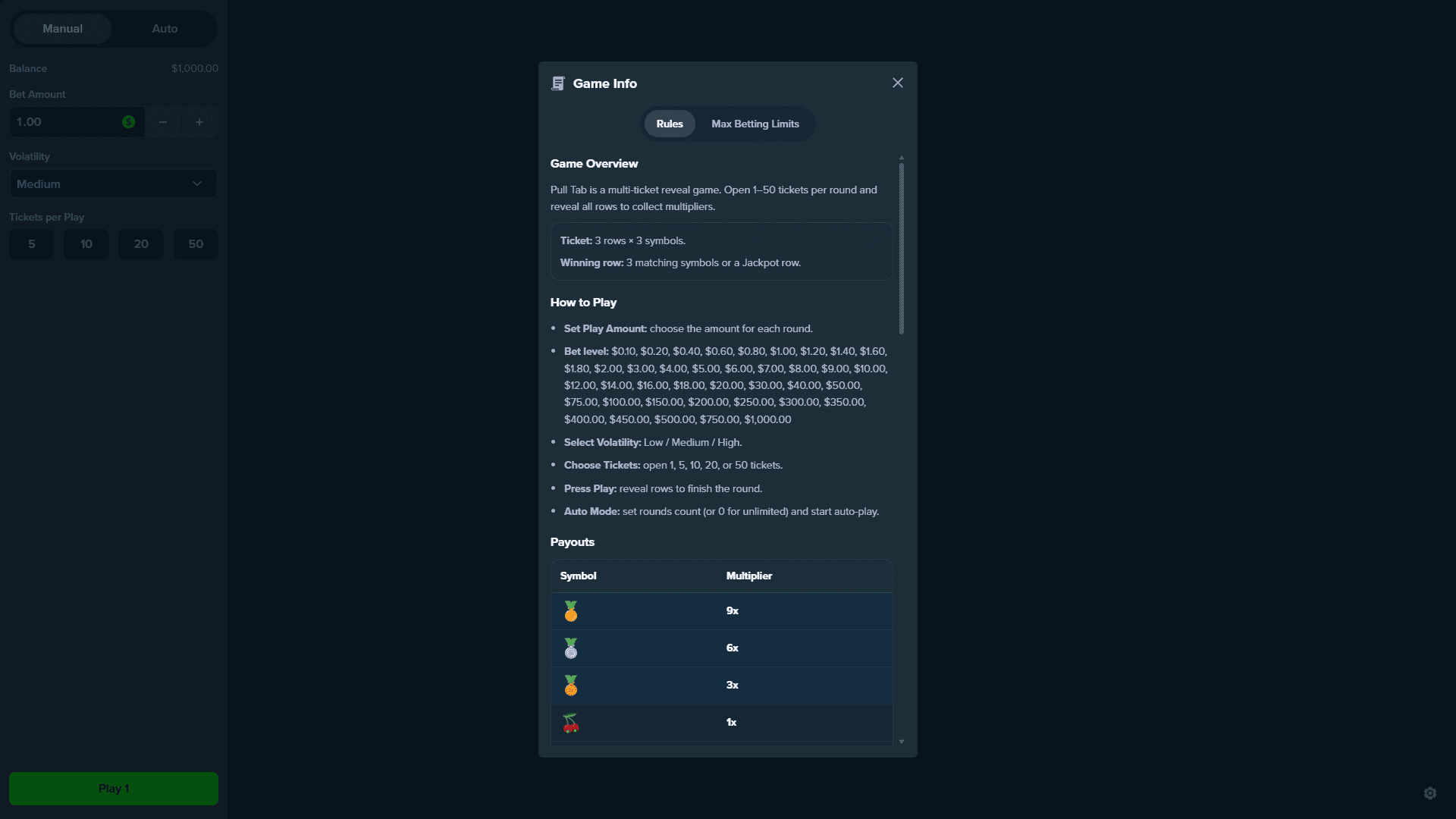Click the green dollar currency icon
The image size is (1456, 819).
coord(129,122)
